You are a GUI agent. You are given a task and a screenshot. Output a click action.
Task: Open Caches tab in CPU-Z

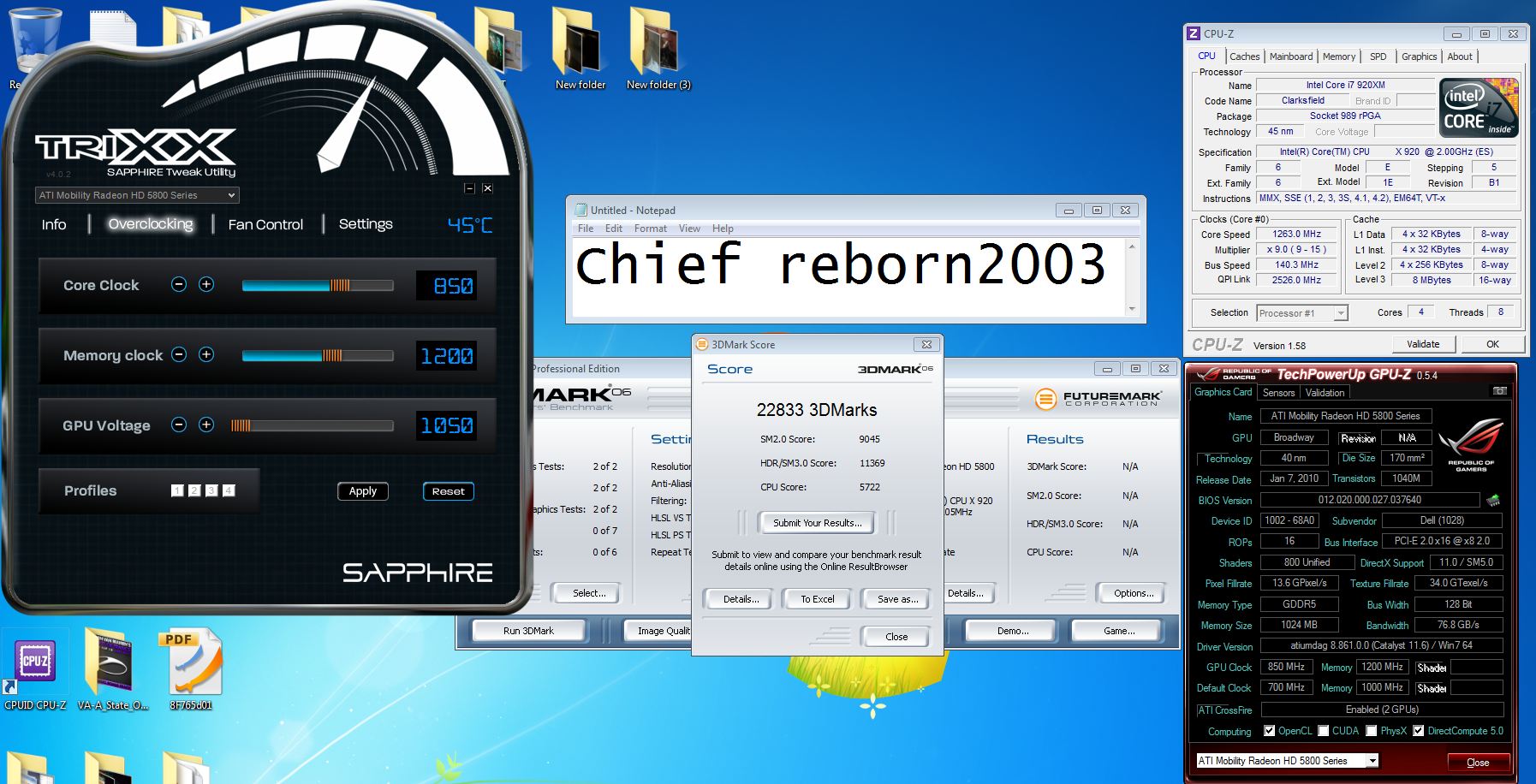coord(1244,56)
